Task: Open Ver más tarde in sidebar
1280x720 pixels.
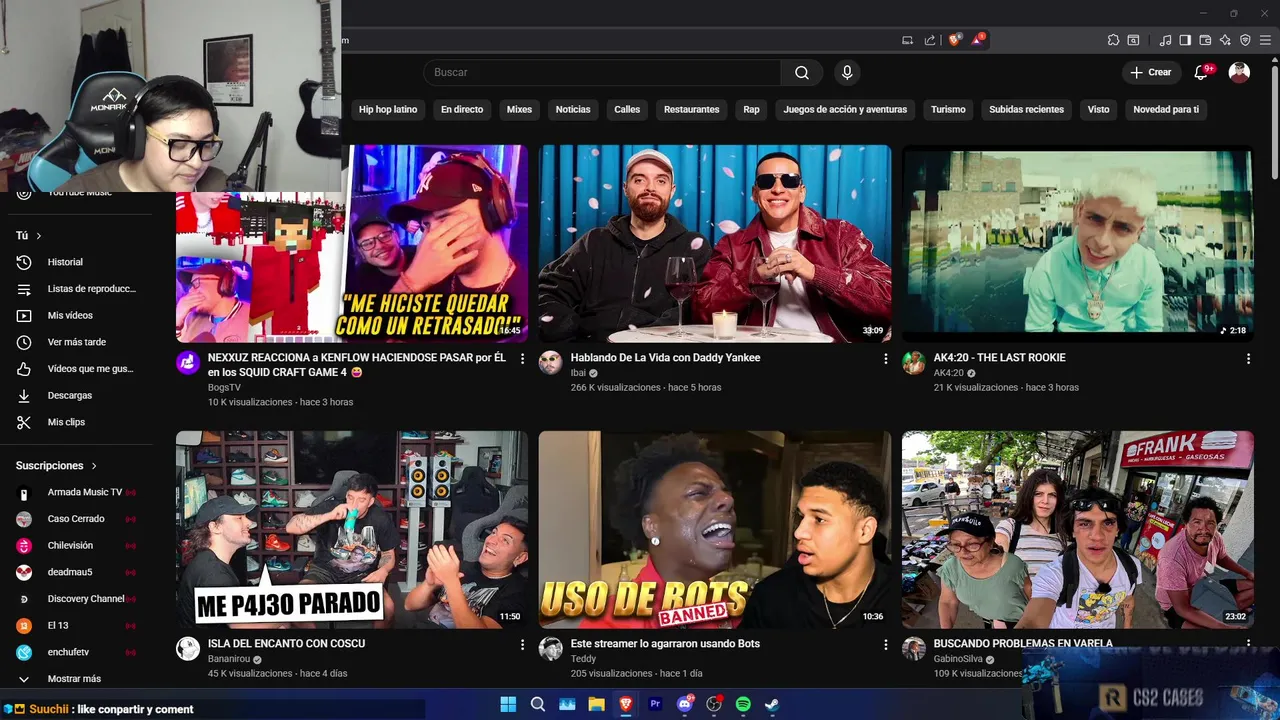Action: coord(78,342)
